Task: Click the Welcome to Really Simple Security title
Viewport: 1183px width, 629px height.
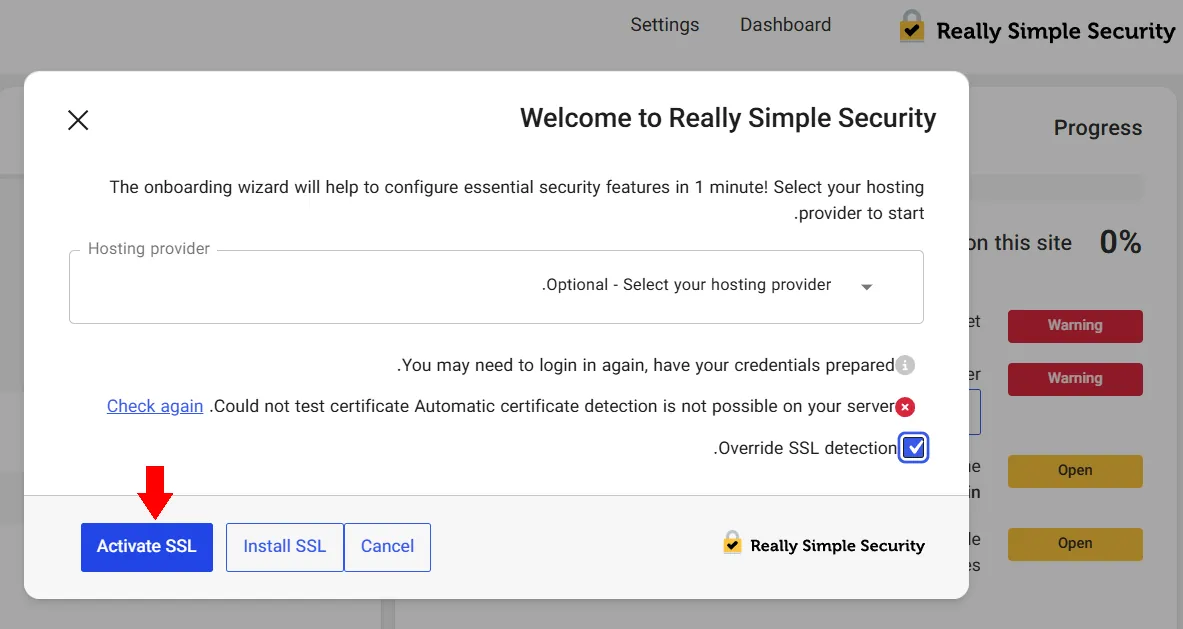Action: (x=728, y=118)
